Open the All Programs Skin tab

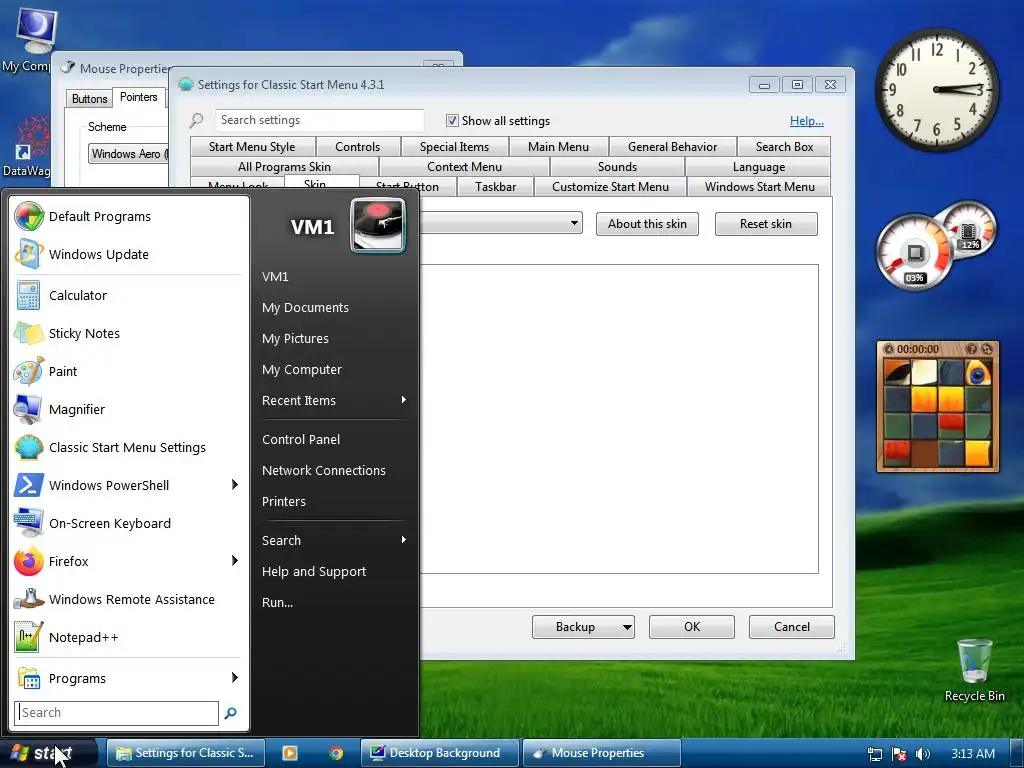[284, 167]
